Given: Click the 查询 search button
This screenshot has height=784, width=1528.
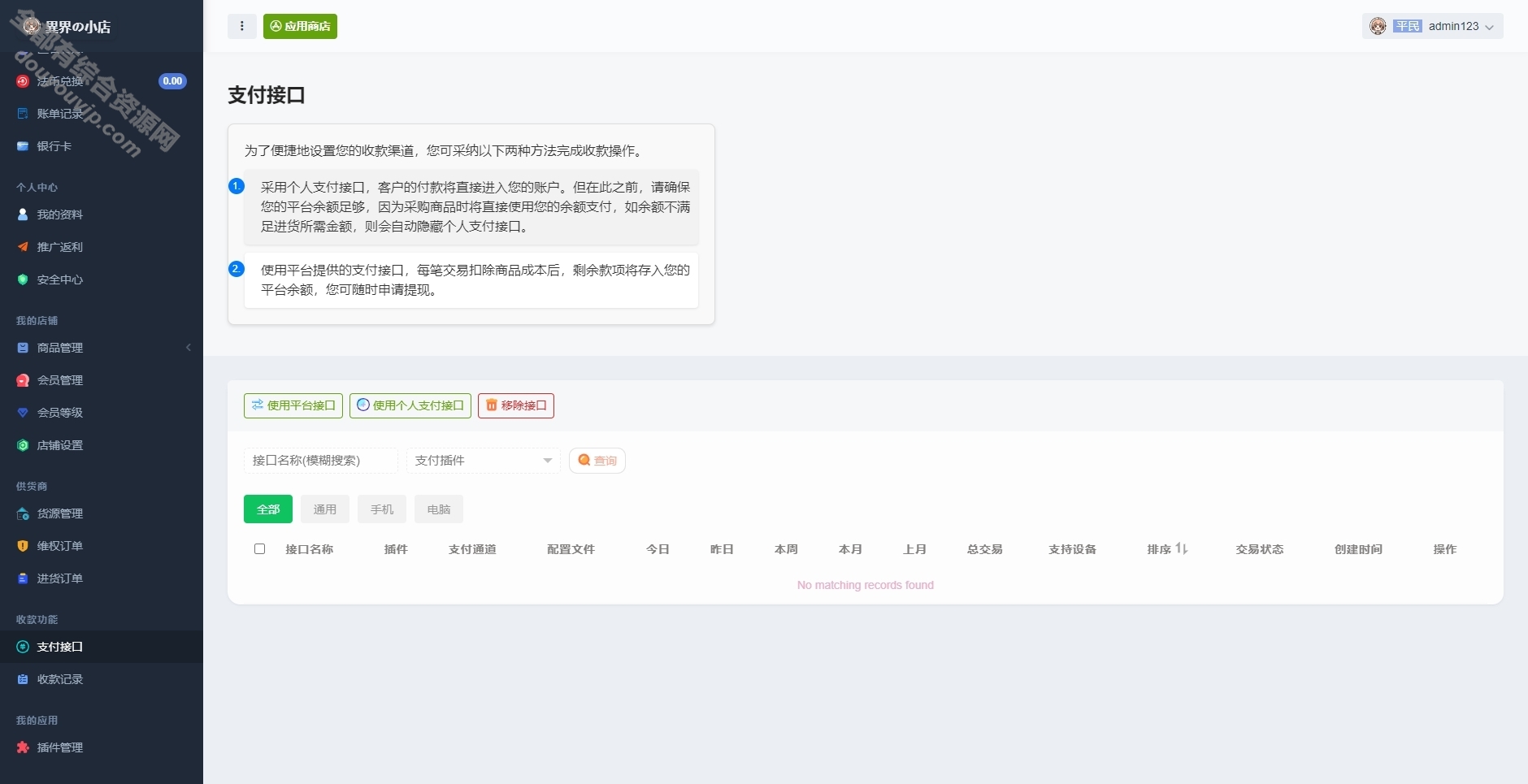Looking at the screenshot, I should pos(597,461).
